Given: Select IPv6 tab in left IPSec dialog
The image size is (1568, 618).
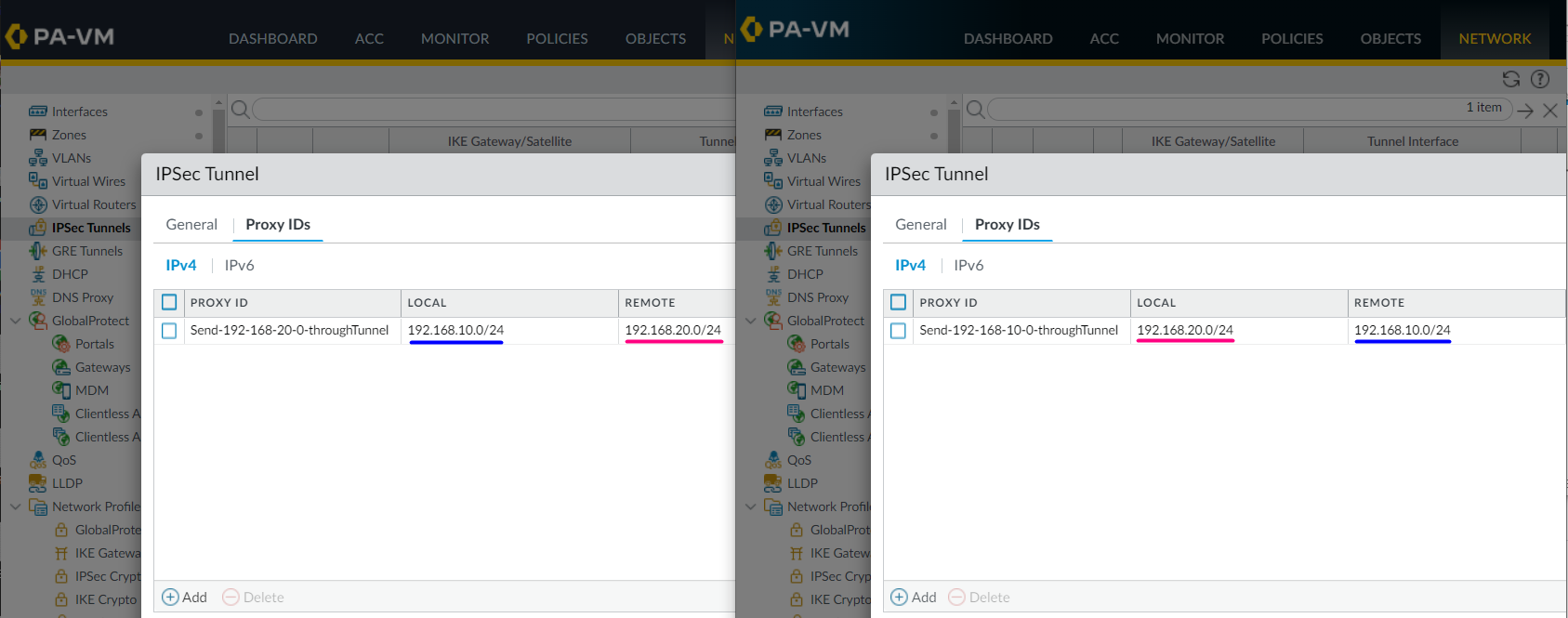Looking at the screenshot, I should pyautogui.click(x=239, y=265).
